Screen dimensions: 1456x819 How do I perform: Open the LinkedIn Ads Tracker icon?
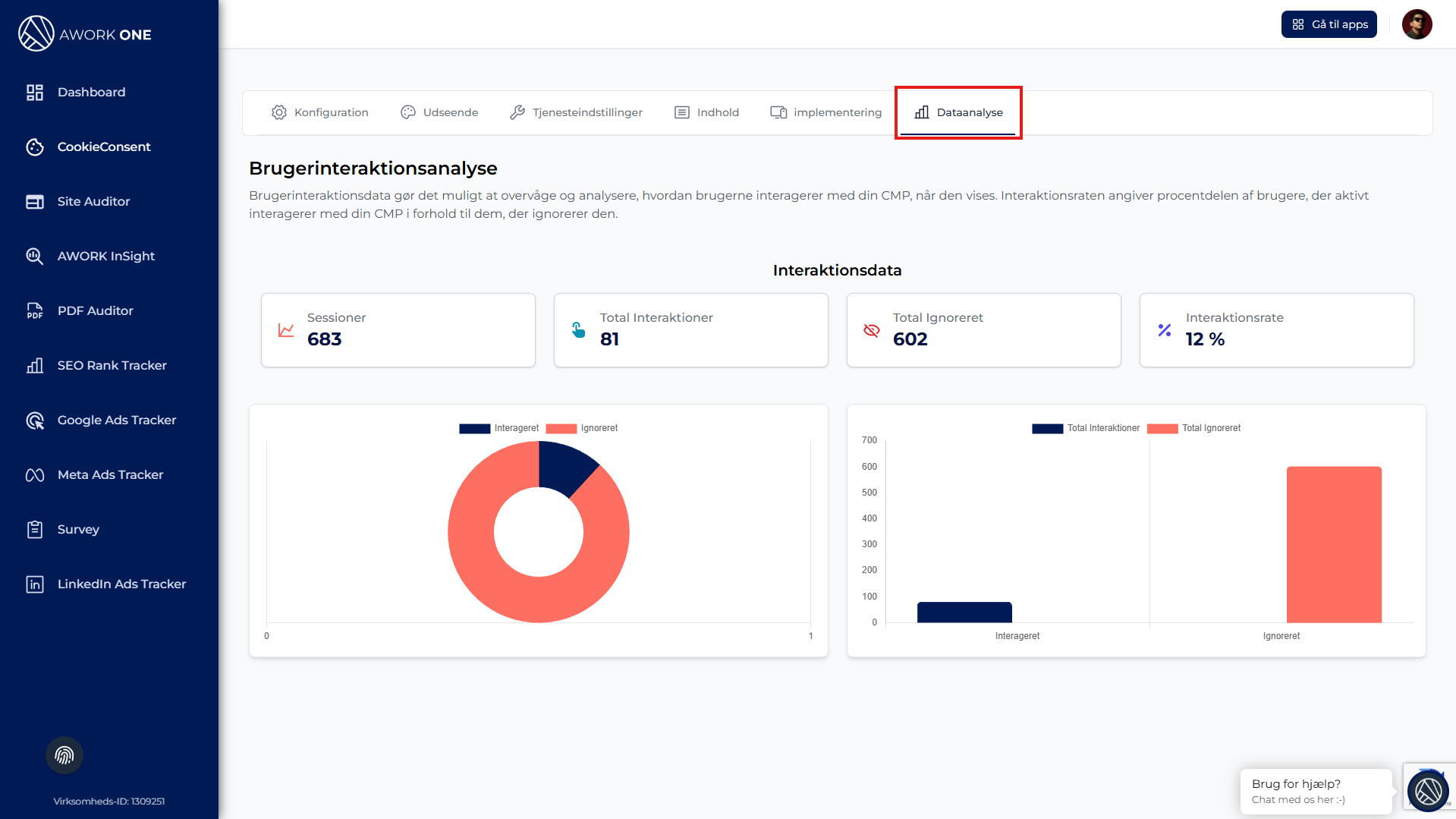(x=35, y=584)
